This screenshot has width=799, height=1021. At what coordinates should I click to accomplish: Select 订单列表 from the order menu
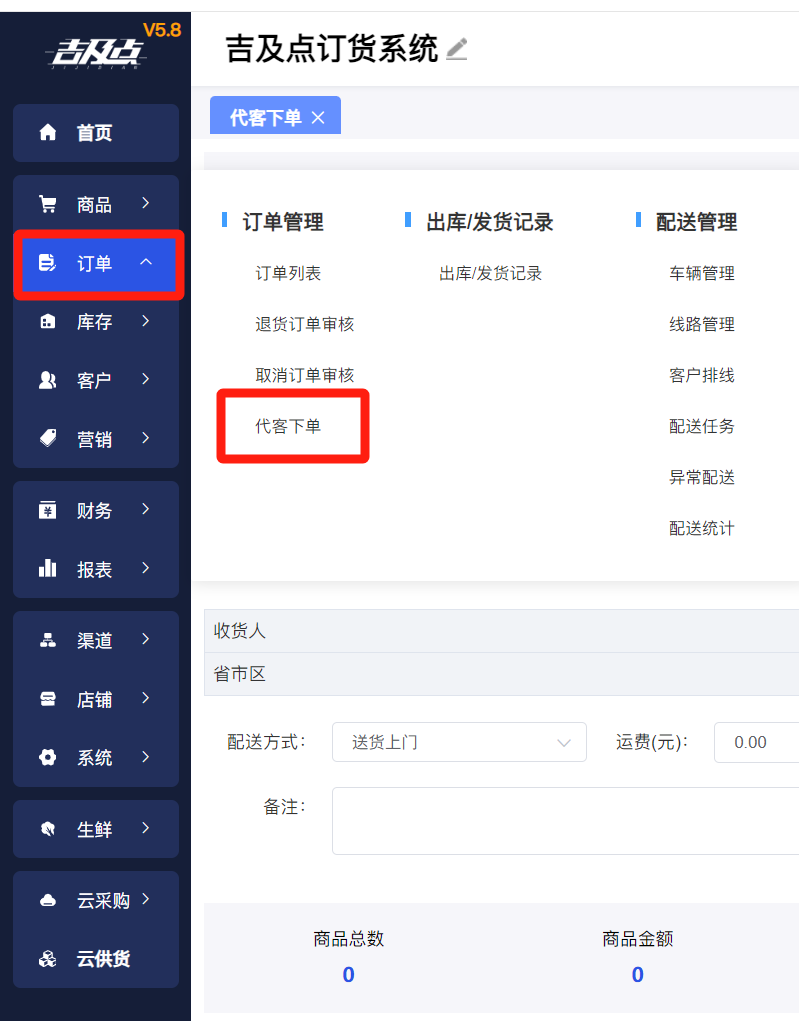click(x=288, y=273)
